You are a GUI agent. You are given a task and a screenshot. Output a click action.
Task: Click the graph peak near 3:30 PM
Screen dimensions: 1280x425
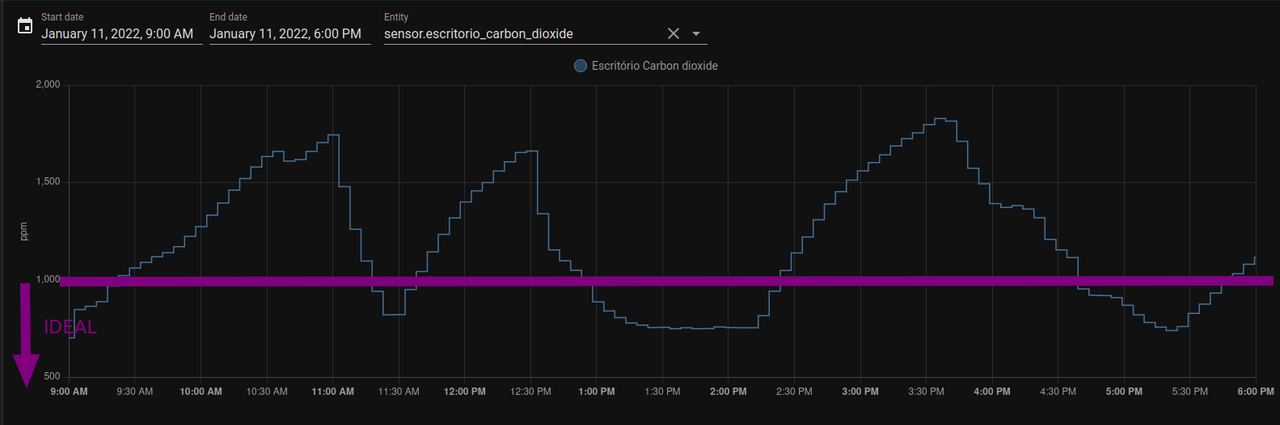939,119
